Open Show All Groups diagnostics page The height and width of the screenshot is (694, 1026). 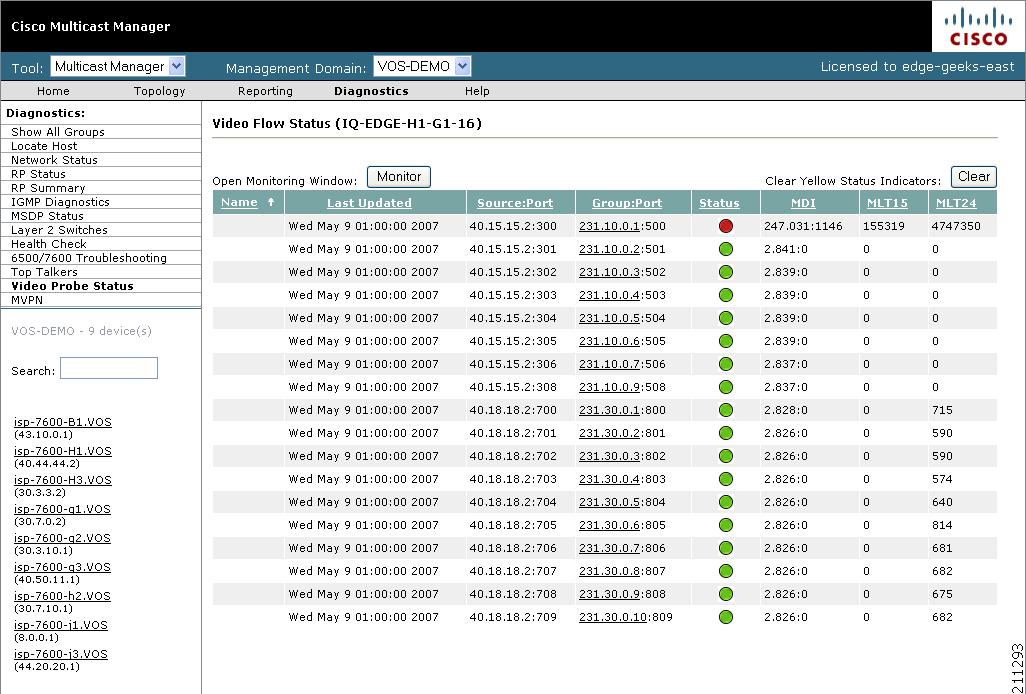coord(59,131)
